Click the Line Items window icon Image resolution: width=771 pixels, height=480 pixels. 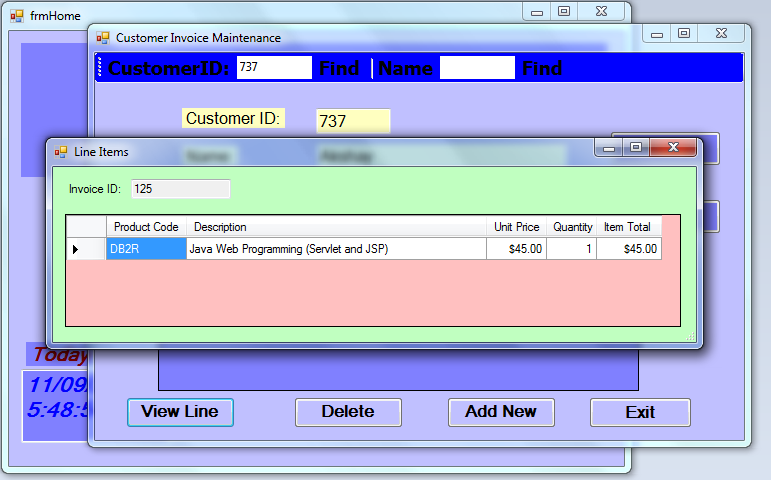(x=61, y=152)
